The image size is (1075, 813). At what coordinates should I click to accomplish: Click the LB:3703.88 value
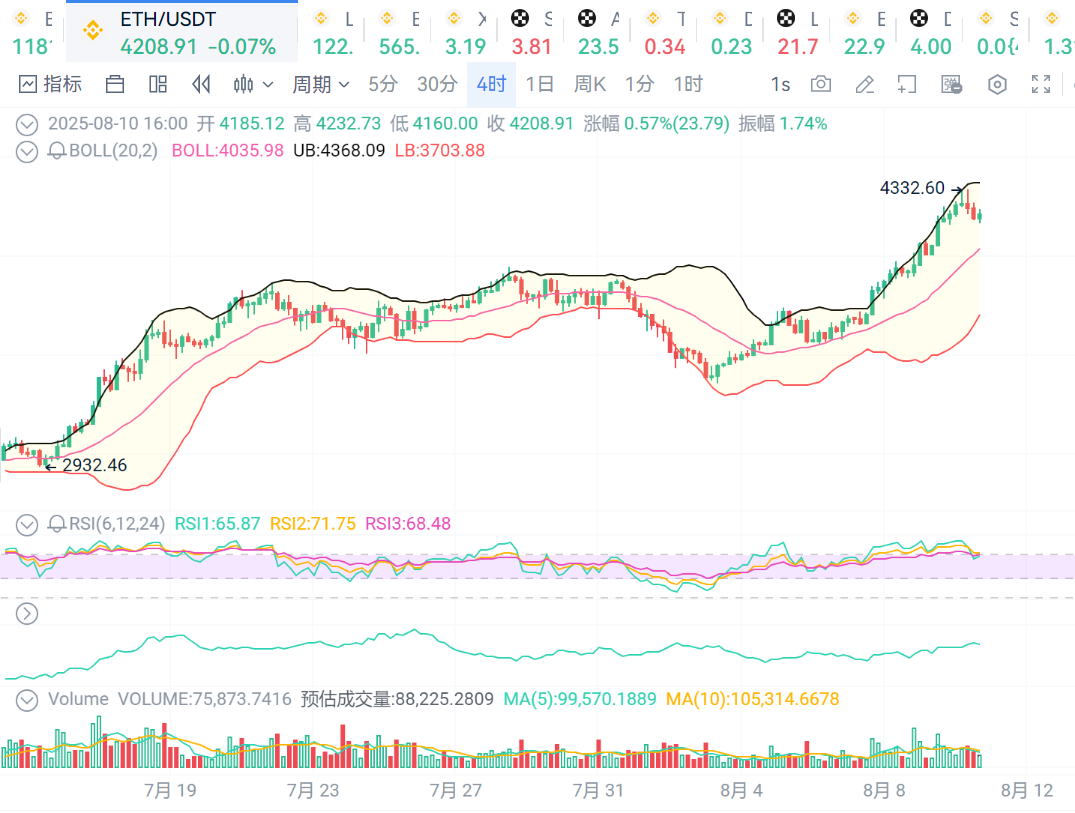pos(440,151)
